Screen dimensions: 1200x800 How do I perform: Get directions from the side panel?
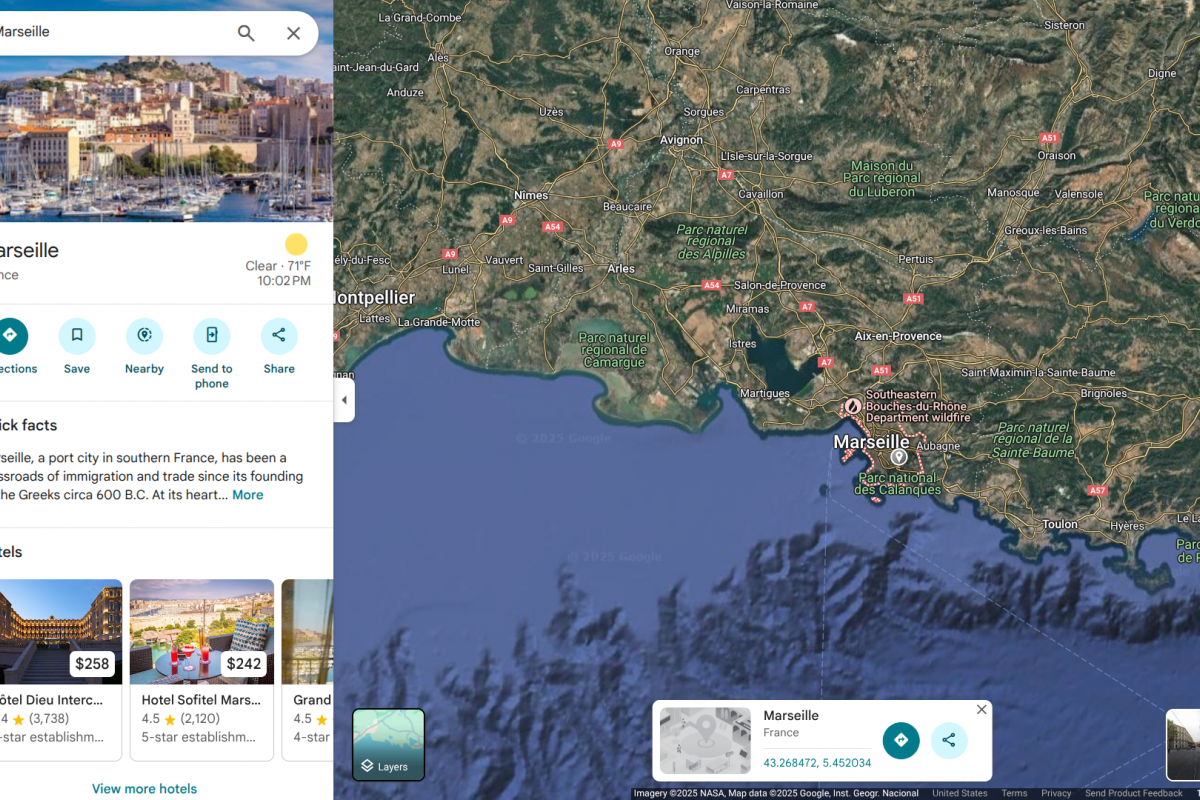(x=12, y=336)
